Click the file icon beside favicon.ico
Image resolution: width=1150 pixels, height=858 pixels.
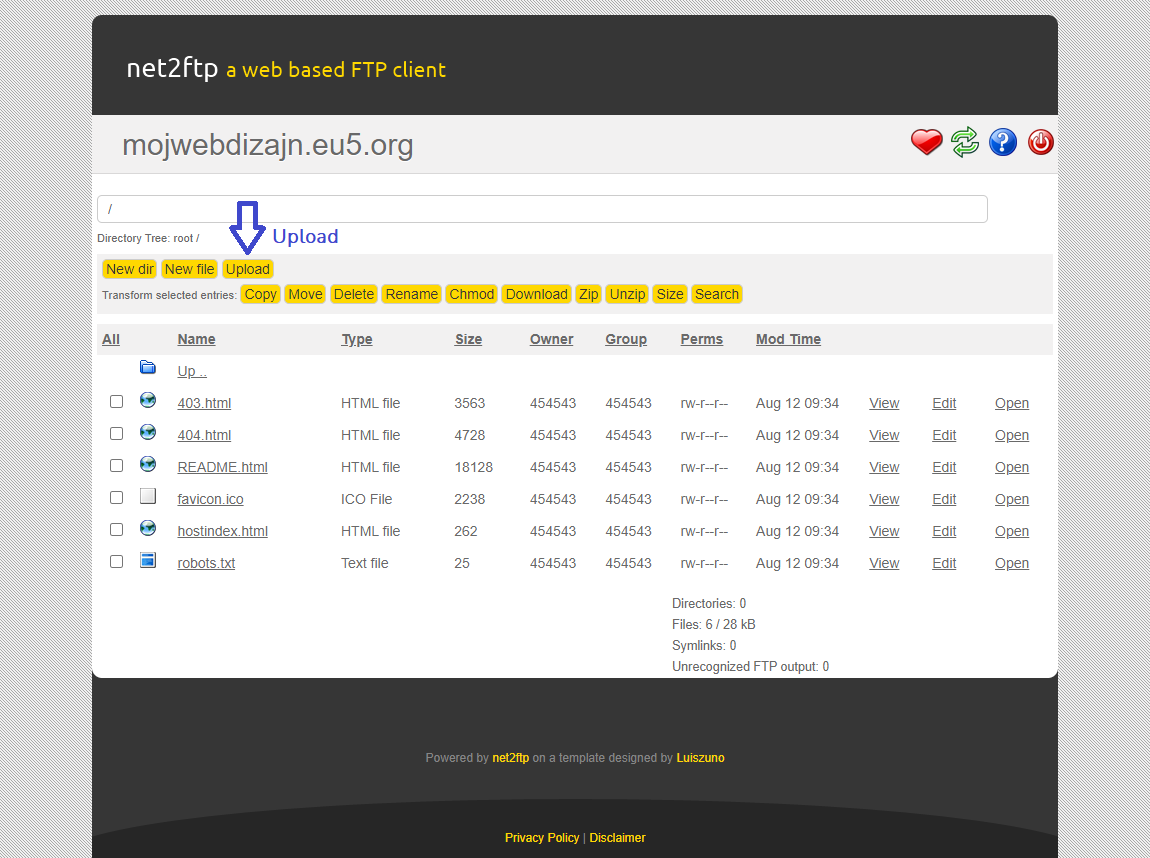[148, 496]
